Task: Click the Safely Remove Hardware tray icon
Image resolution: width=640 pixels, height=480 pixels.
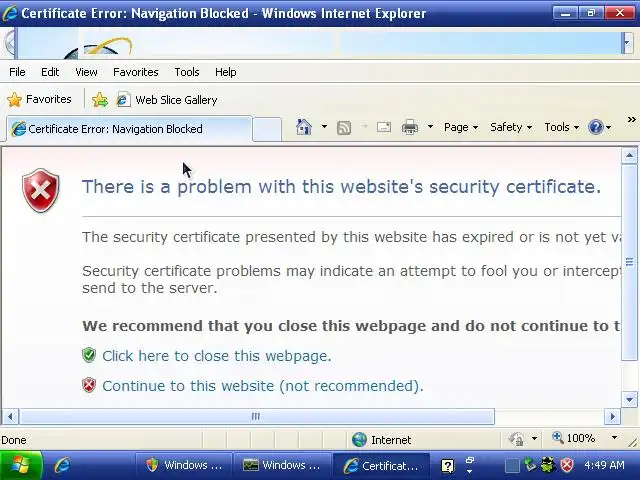Action: point(530,464)
